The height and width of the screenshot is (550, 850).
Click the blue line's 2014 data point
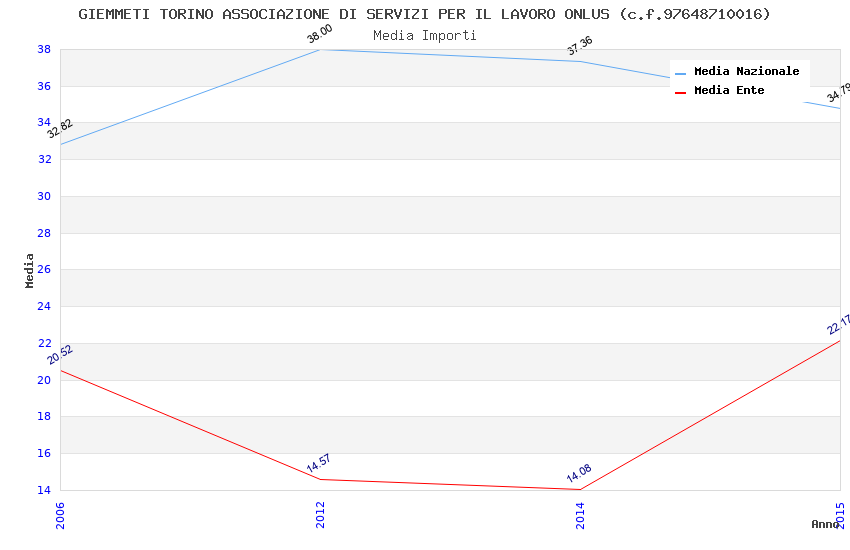pos(581,61)
